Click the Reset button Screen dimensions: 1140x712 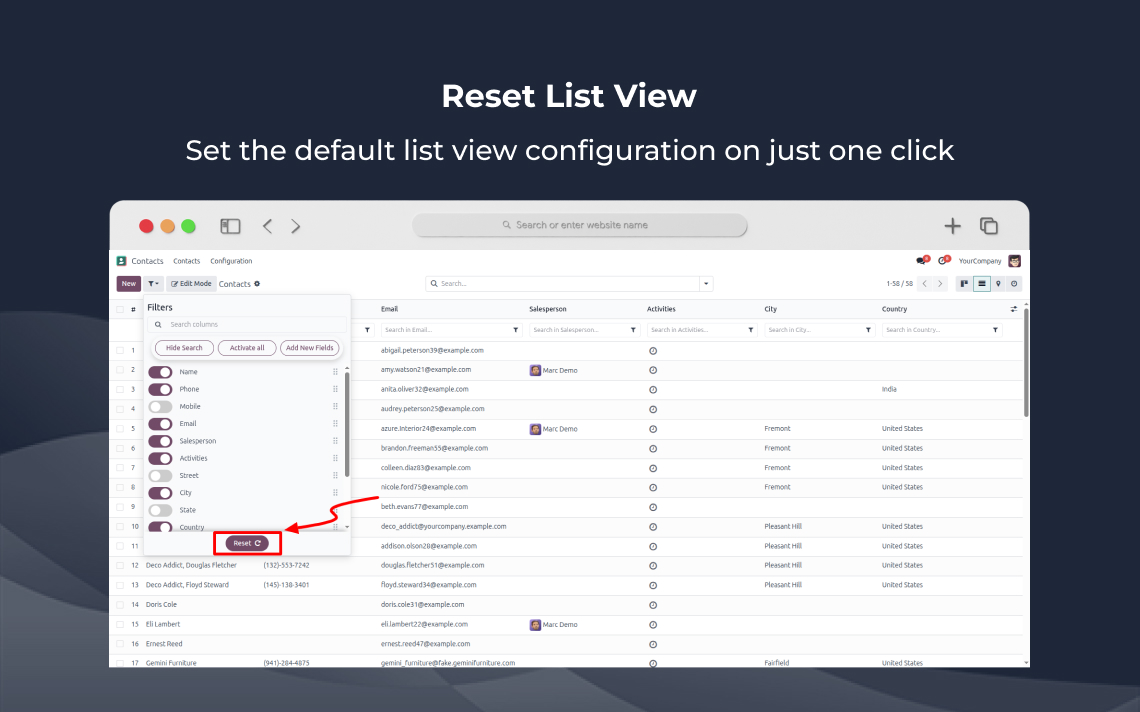247,543
